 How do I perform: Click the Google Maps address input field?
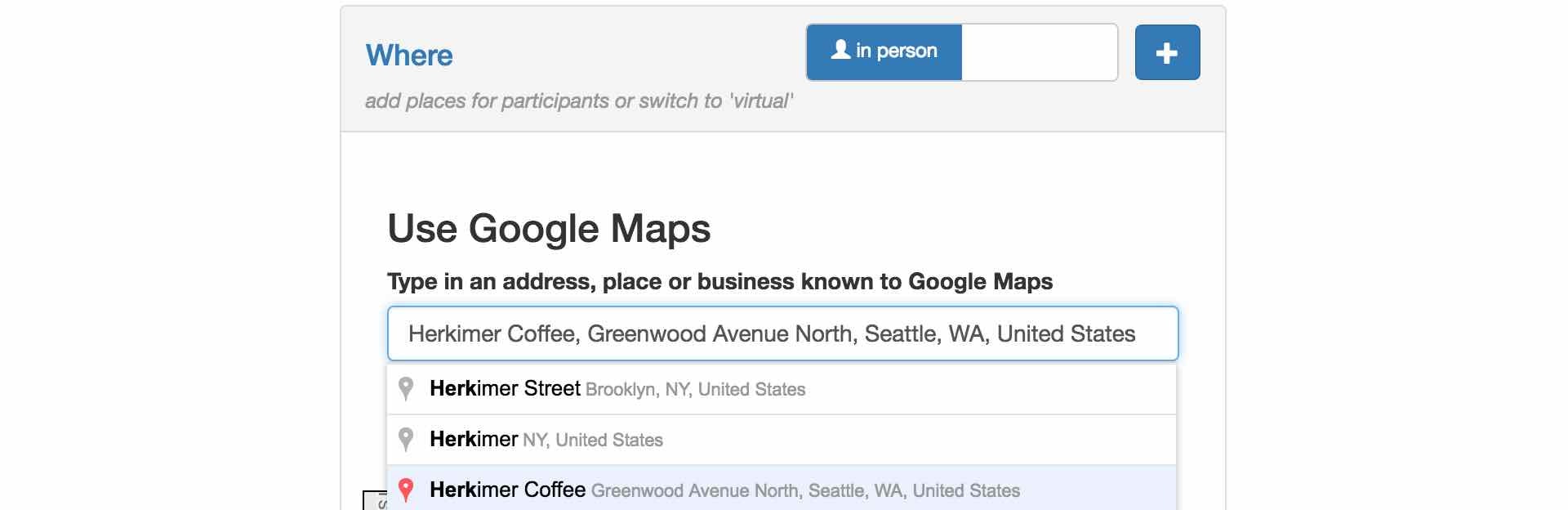point(782,333)
